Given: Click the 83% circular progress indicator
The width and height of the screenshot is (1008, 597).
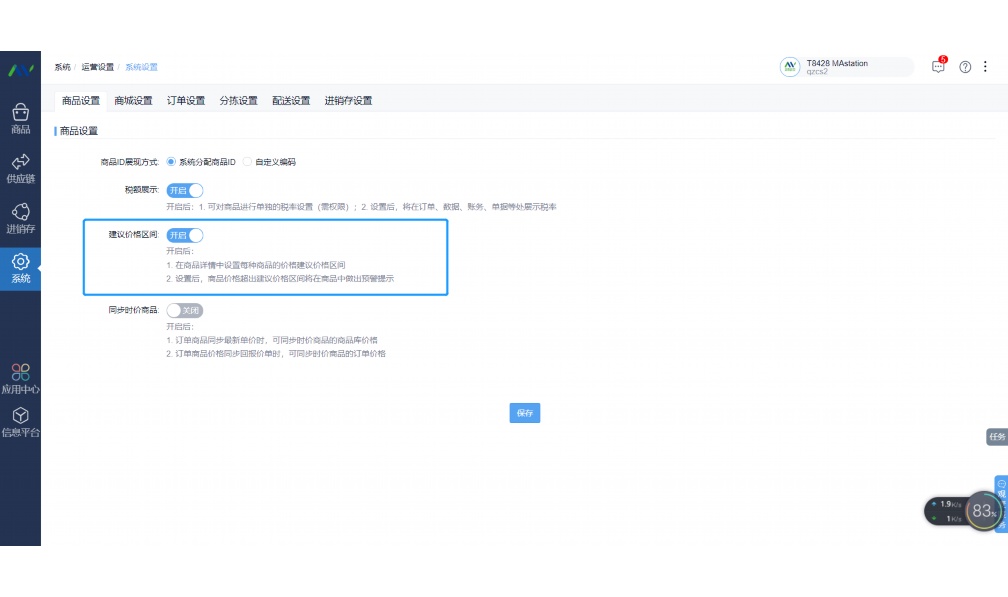Looking at the screenshot, I should click(x=982, y=511).
